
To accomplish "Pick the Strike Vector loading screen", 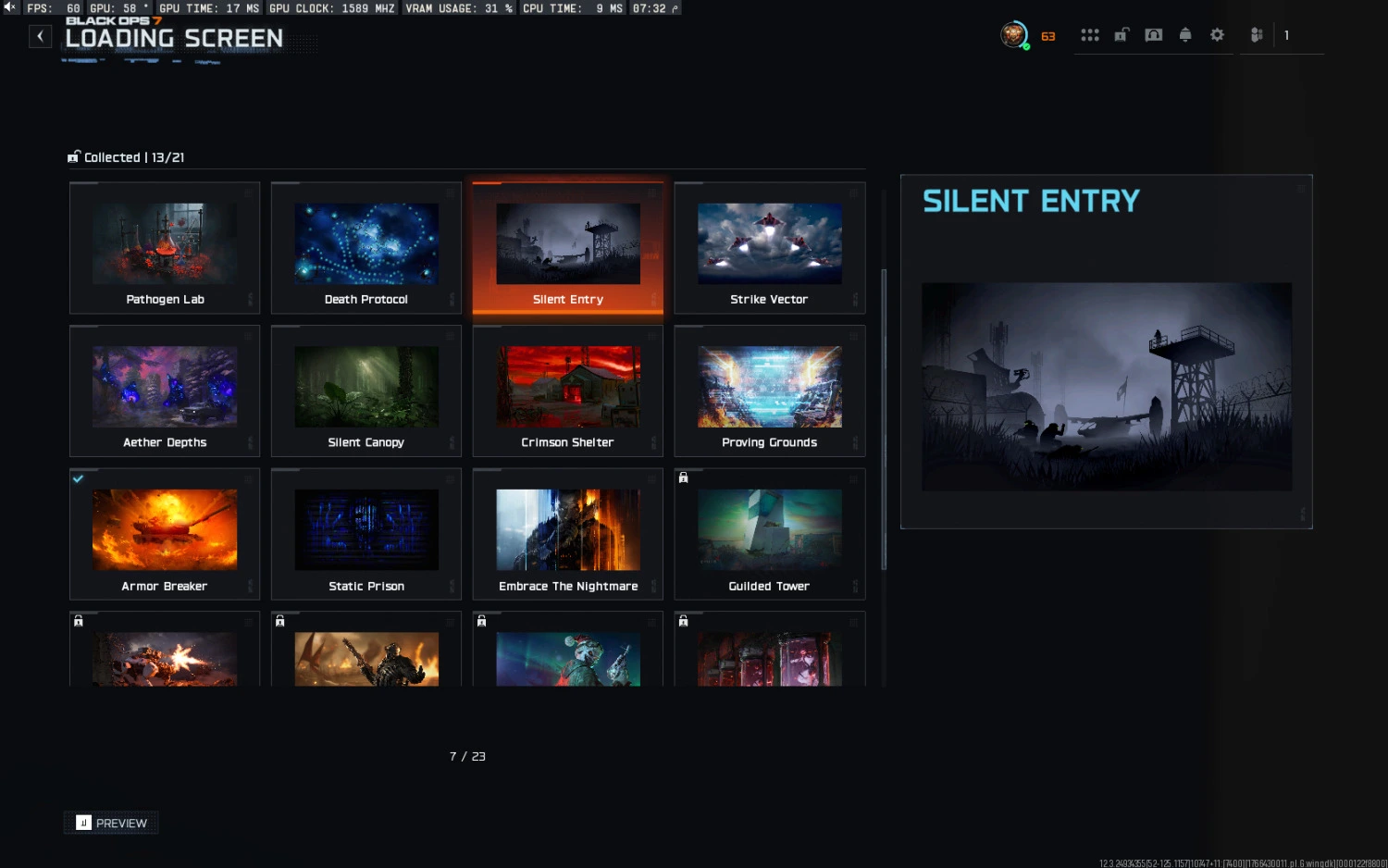I will point(769,248).
